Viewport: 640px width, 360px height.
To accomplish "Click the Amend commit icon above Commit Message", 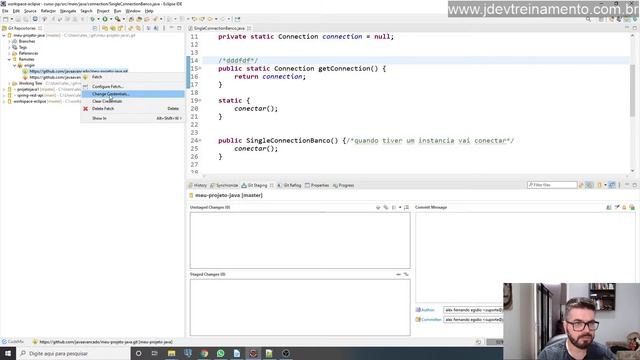I will [609, 207].
